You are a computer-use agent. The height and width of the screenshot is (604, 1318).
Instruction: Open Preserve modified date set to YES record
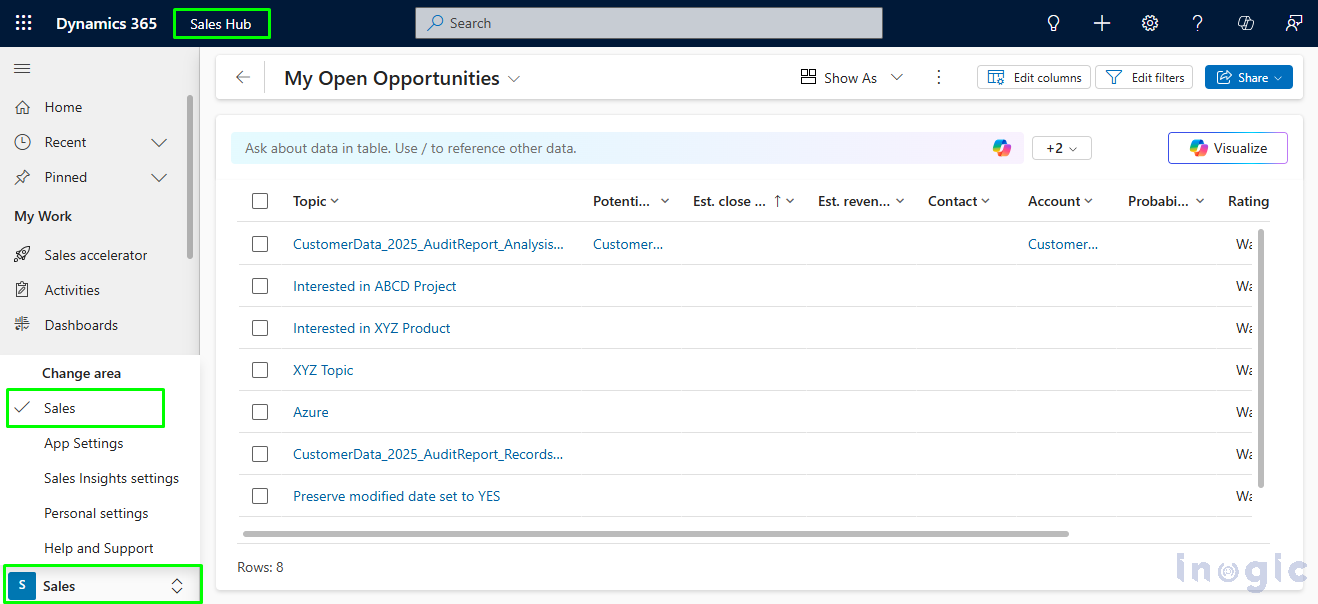pos(396,496)
